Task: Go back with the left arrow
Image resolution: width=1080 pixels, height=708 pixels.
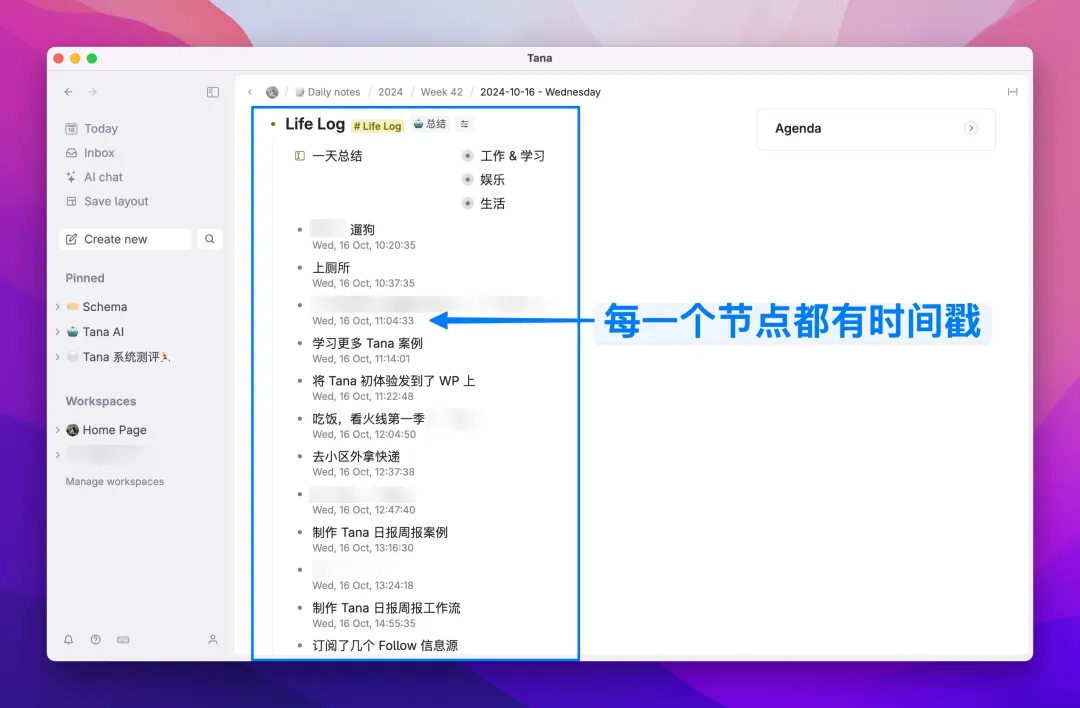Action: pyautogui.click(x=68, y=92)
